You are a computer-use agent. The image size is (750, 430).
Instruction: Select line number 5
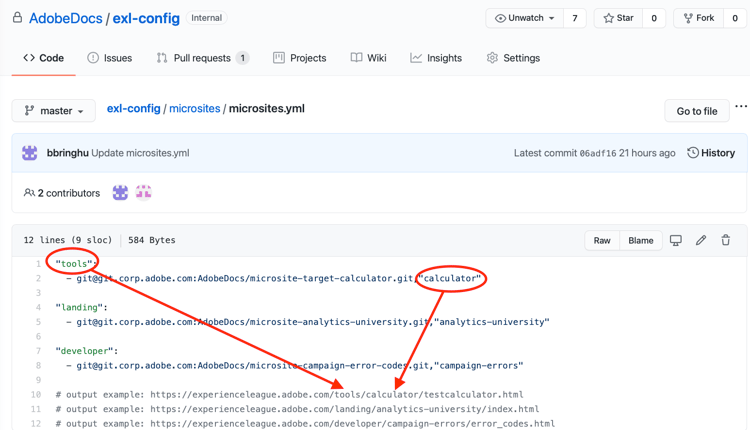coord(38,322)
